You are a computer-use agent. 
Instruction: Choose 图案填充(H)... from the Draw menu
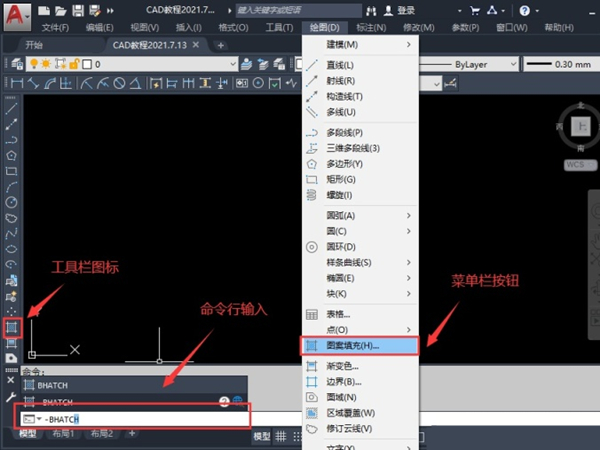(353, 345)
